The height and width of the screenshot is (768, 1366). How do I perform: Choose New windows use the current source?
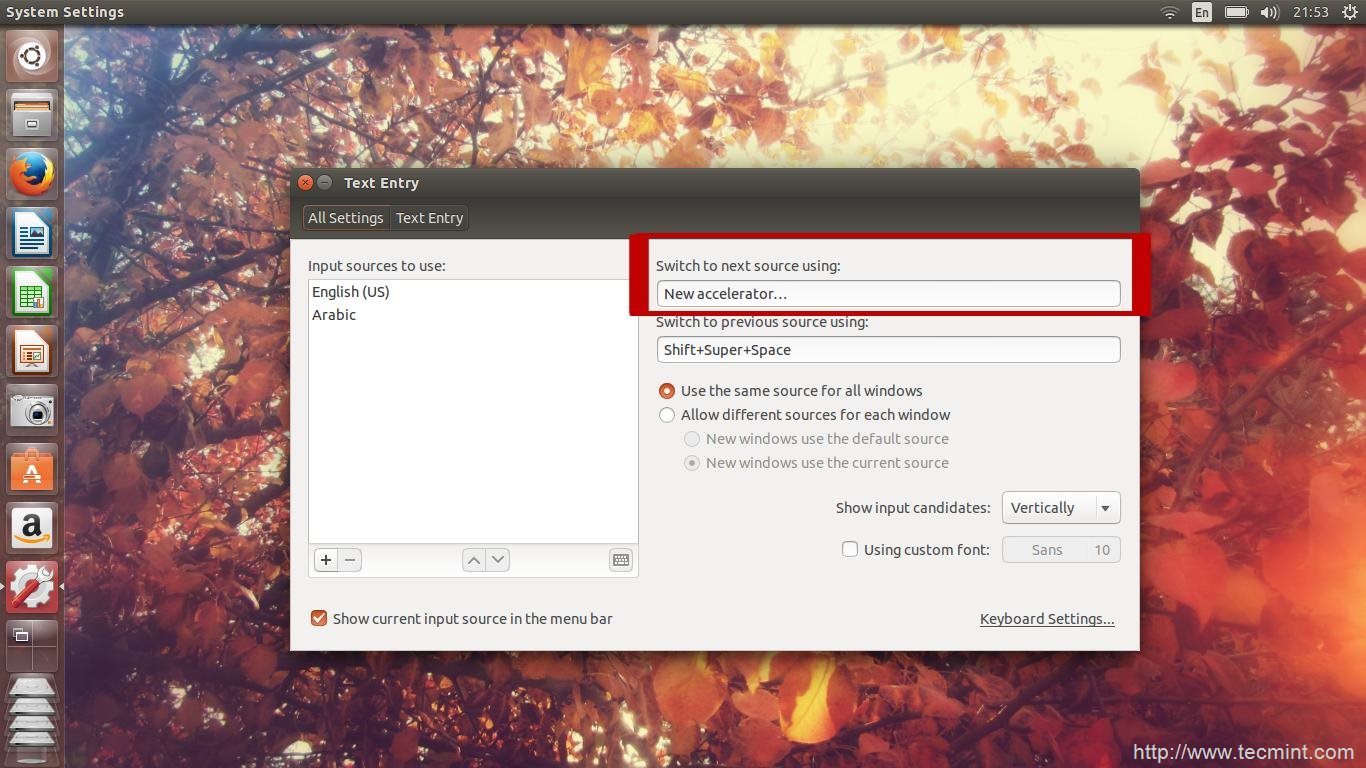[x=816, y=463]
